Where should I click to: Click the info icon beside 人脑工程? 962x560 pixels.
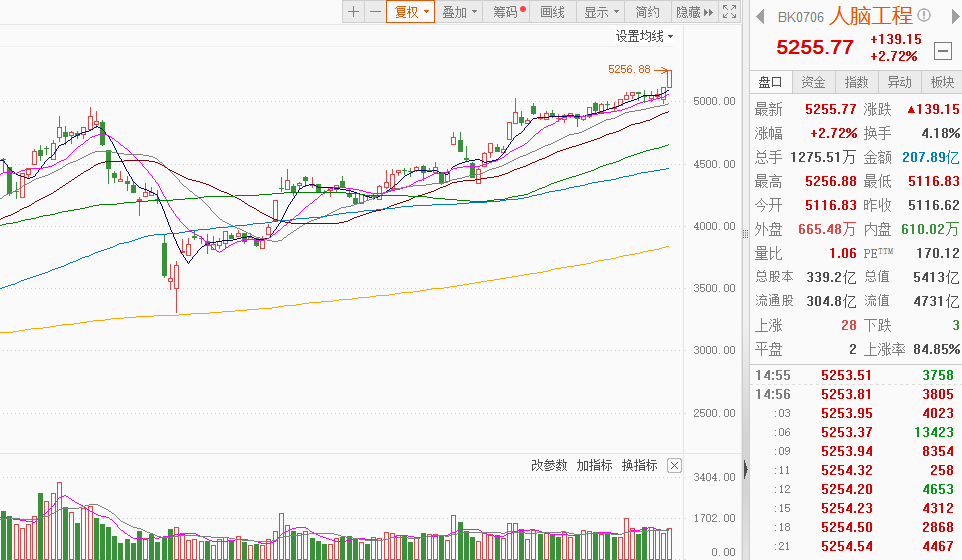(924, 15)
